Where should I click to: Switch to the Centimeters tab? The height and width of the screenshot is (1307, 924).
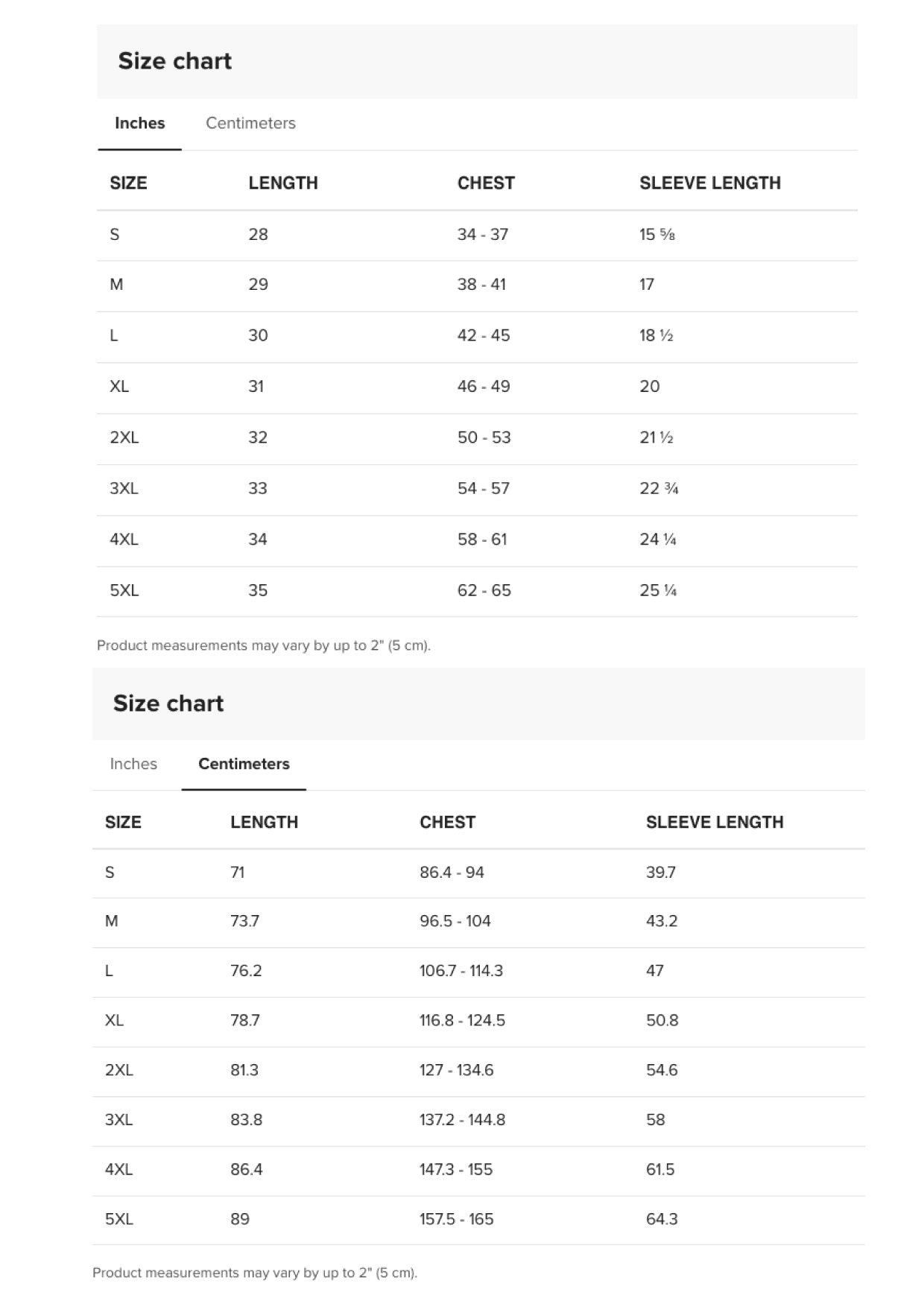(250, 124)
